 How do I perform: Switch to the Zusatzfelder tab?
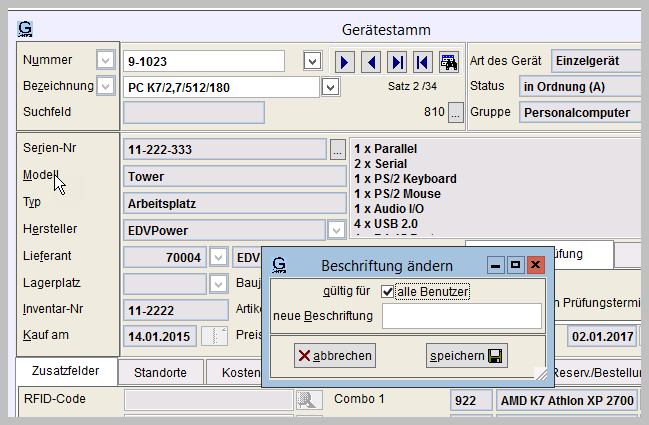tap(66, 371)
